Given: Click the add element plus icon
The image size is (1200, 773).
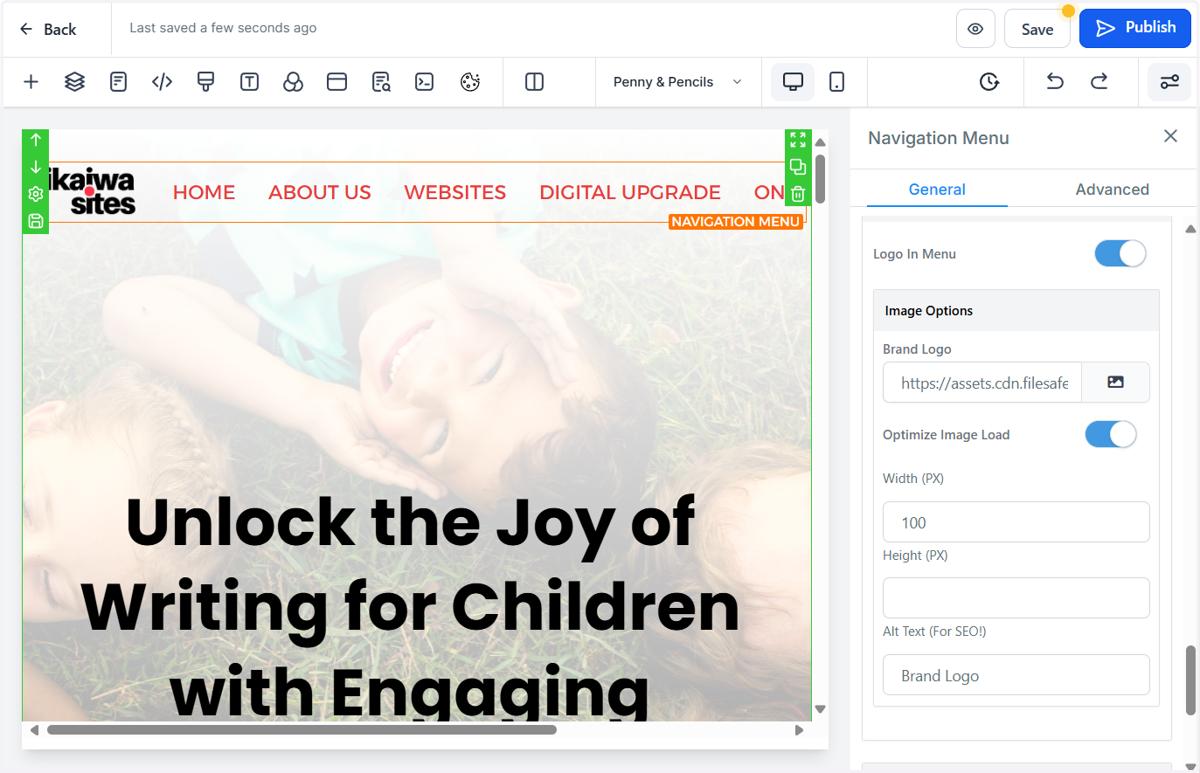Looking at the screenshot, I should click(31, 82).
